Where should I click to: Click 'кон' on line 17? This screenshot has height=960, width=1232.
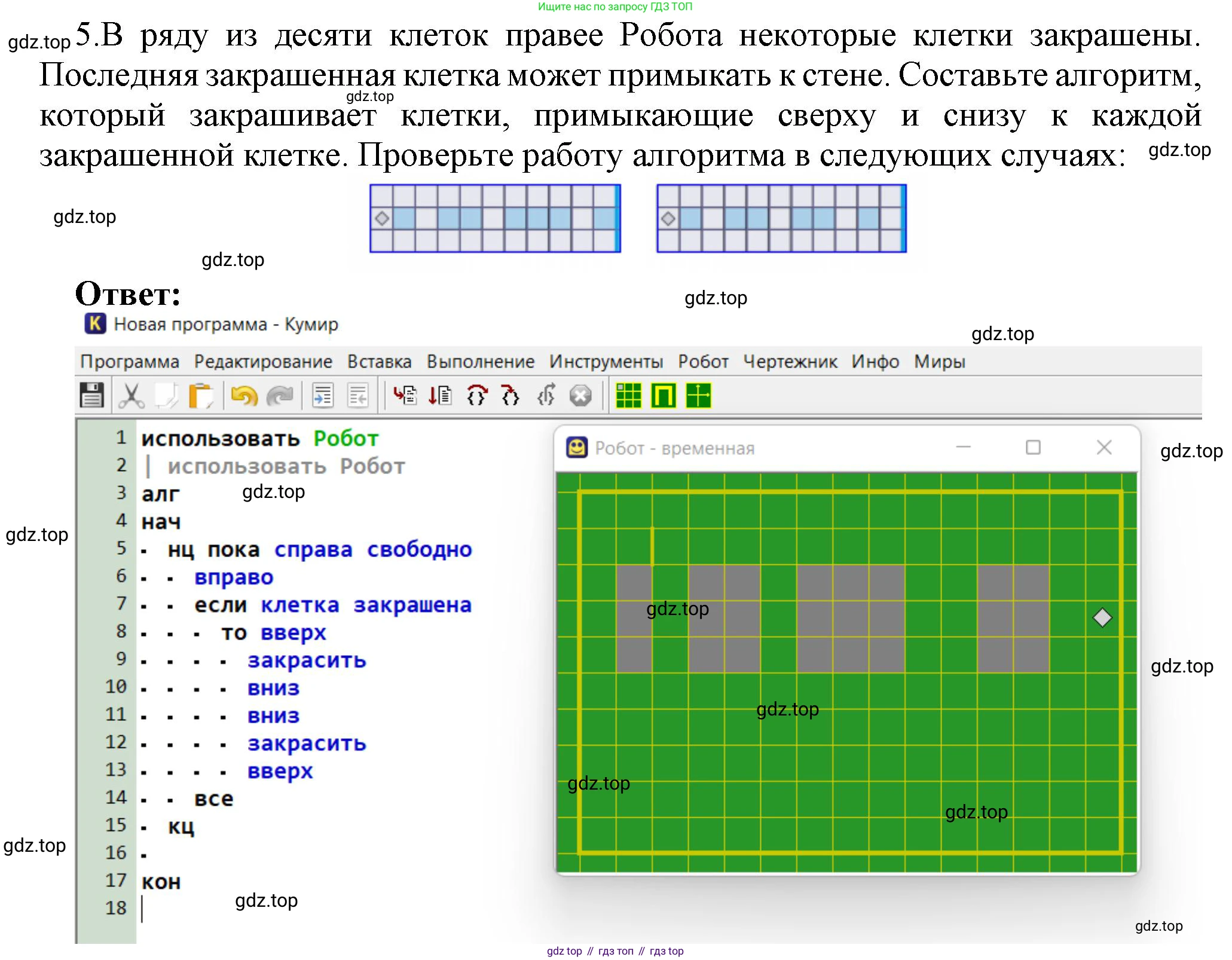[x=161, y=882]
